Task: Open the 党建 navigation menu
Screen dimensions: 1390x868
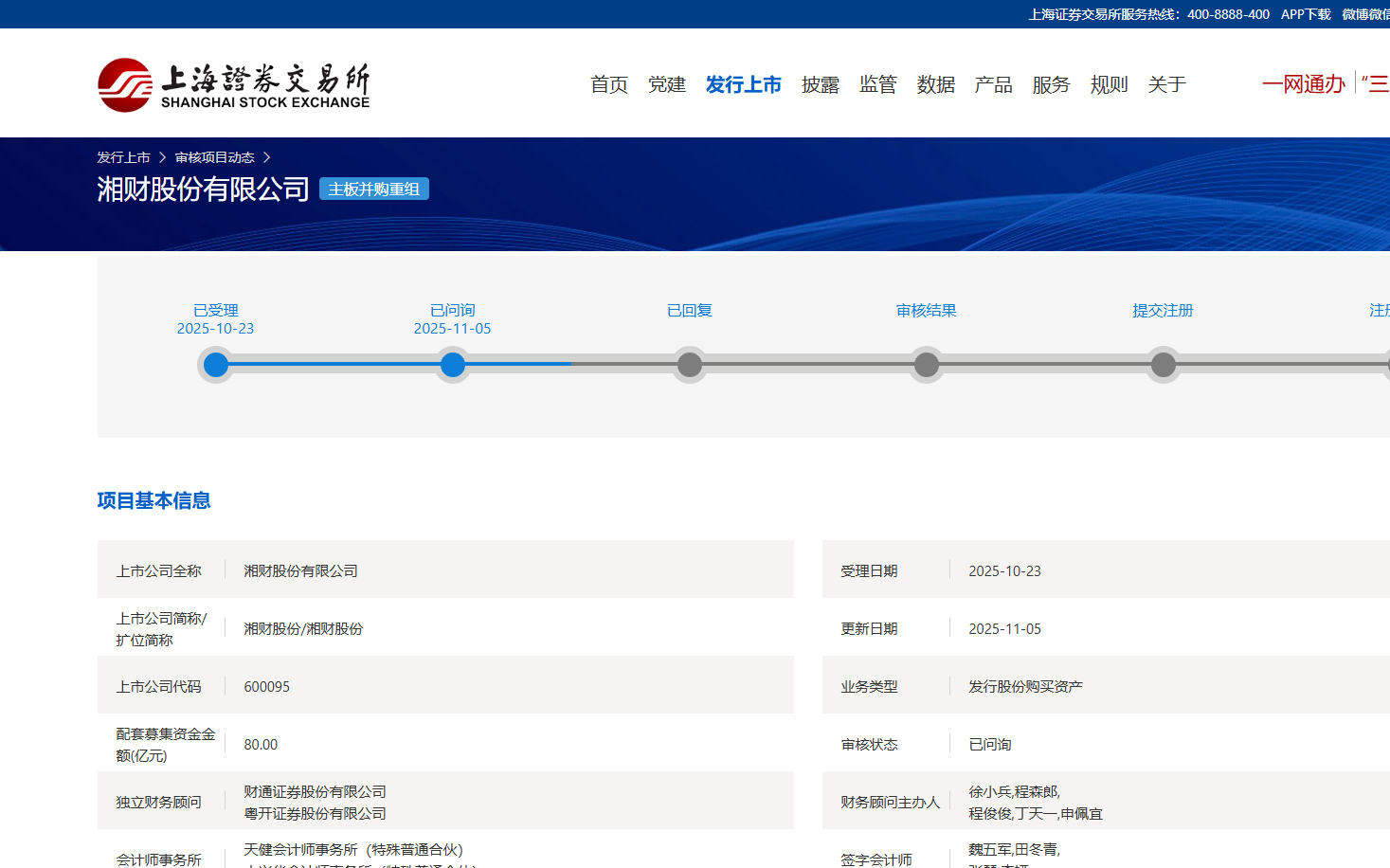Action: 666,85
